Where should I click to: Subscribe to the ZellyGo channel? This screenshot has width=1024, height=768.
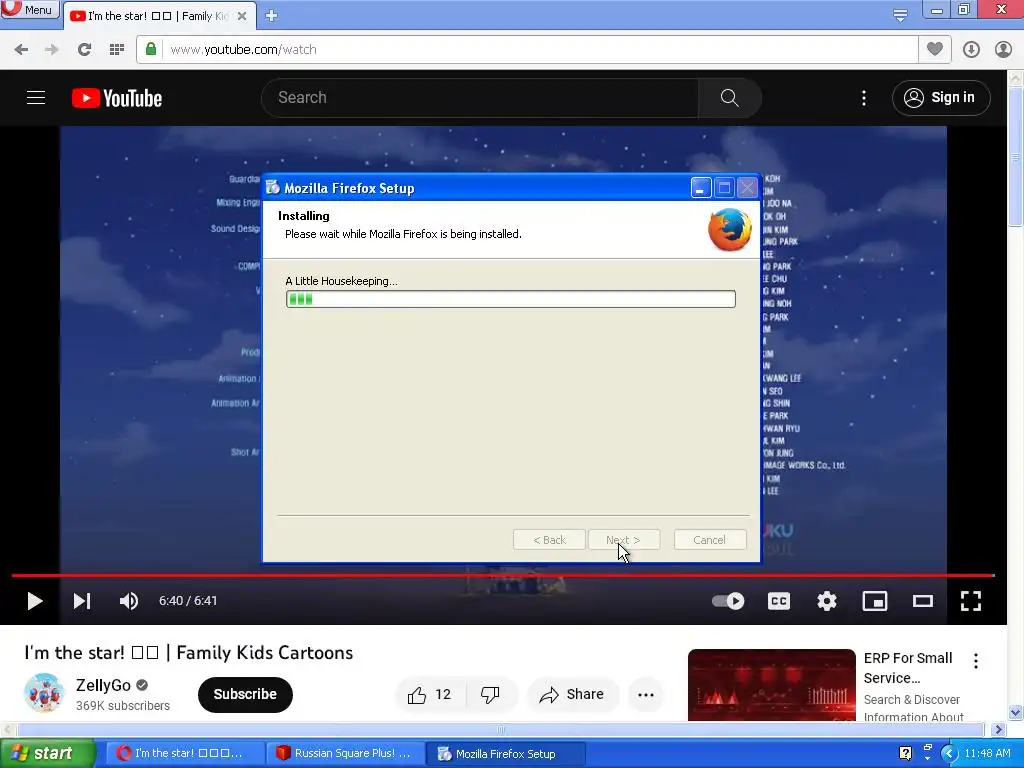pyautogui.click(x=245, y=694)
